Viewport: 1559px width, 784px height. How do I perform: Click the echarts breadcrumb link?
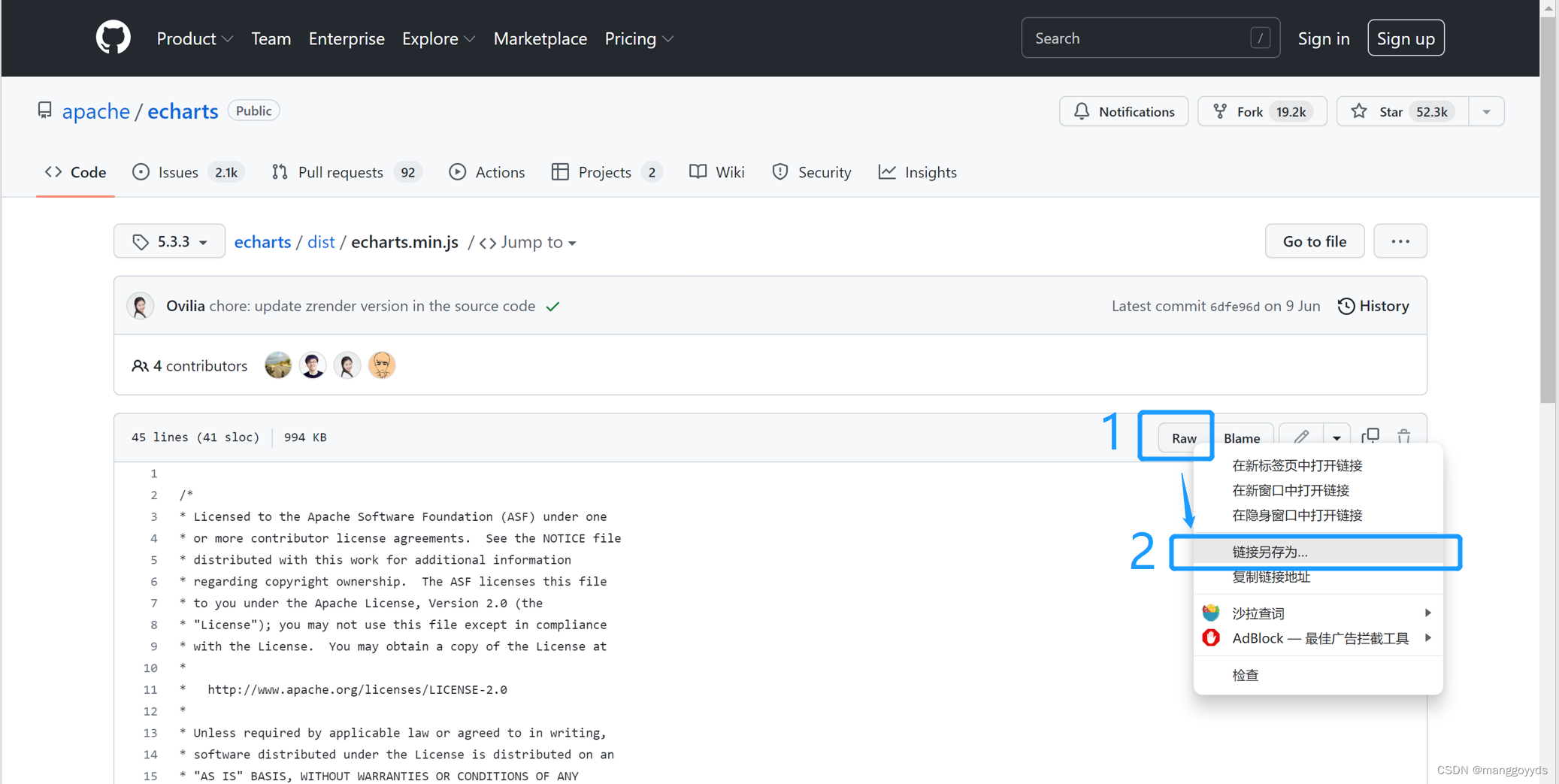[262, 242]
